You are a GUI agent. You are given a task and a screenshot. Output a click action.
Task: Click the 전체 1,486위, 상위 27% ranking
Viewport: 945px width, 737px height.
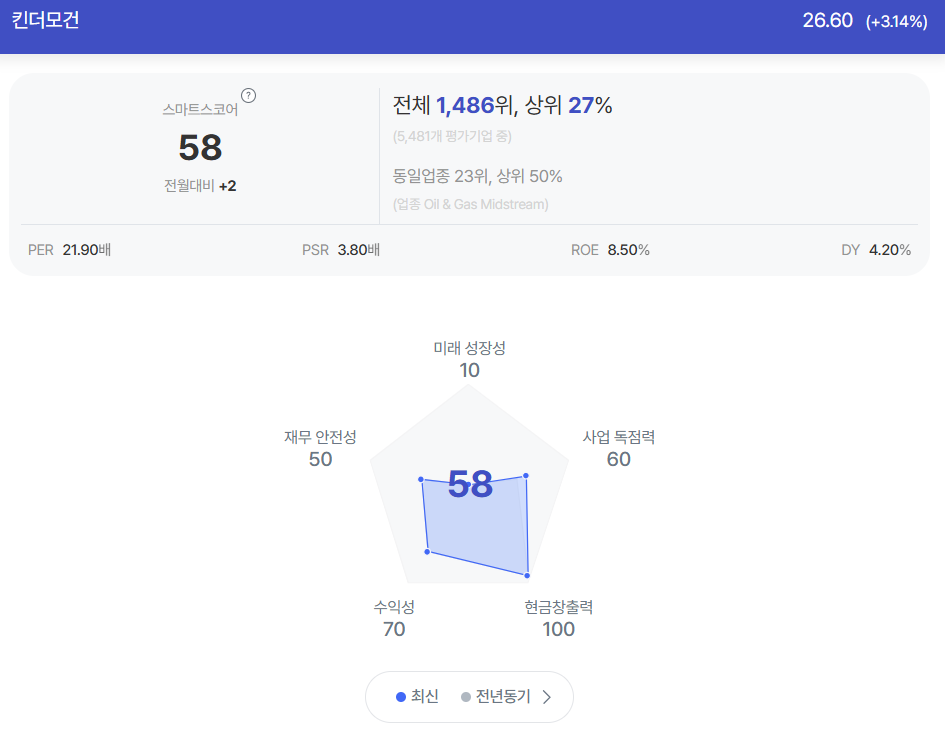[x=503, y=105]
